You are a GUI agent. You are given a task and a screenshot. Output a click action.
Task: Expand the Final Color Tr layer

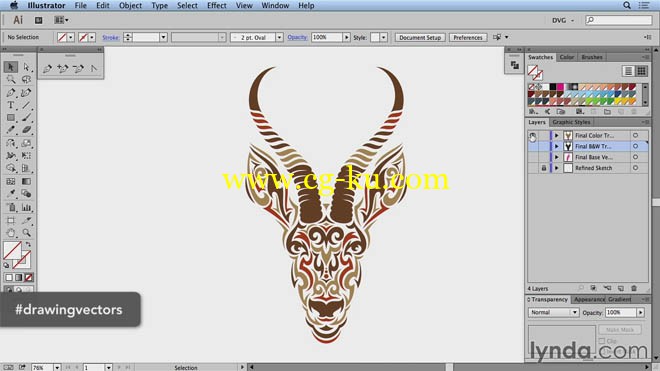click(x=557, y=136)
